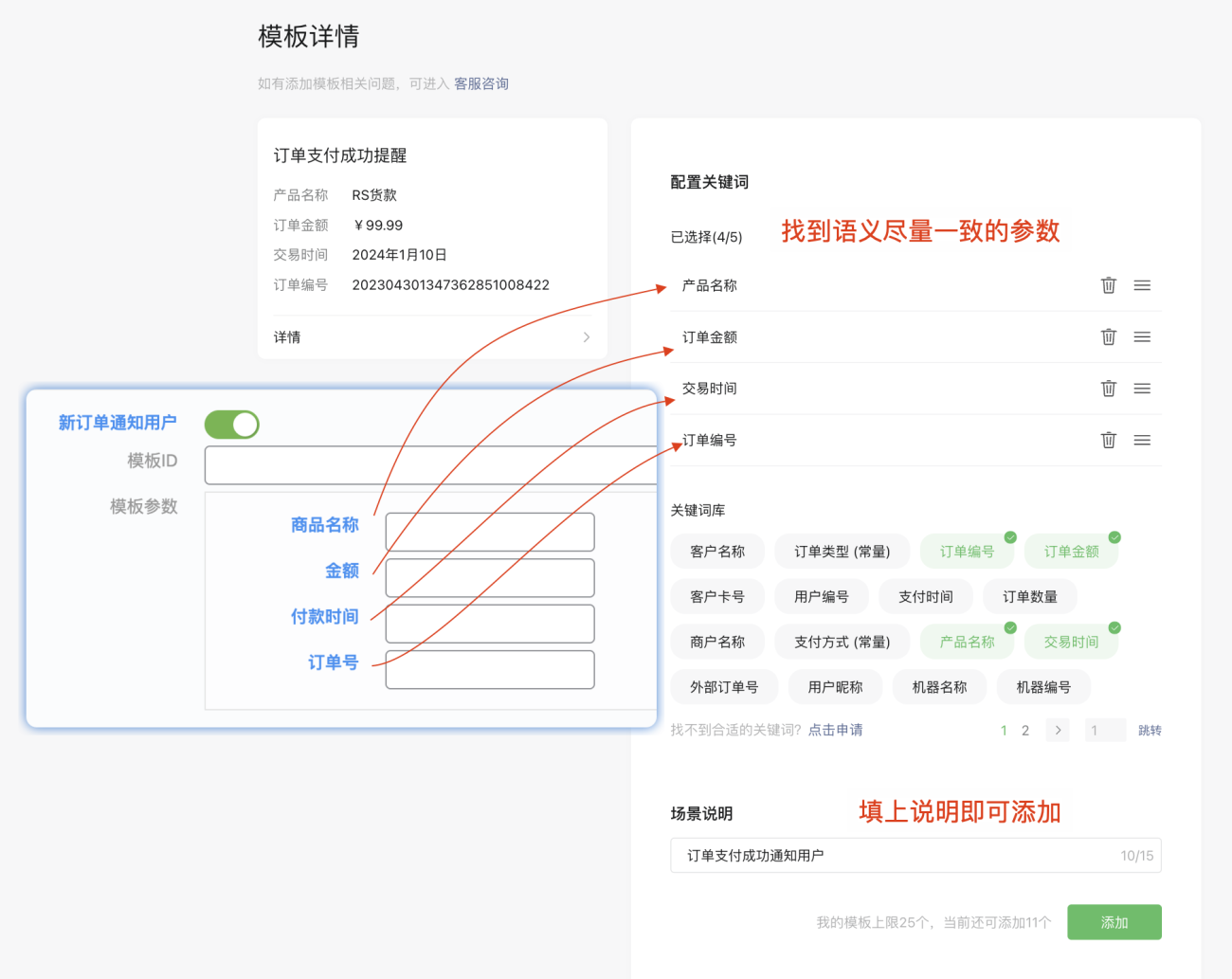Delete the 产品名称 keyword using trash icon
The image size is (1232, 979).
click(1109, 285)
